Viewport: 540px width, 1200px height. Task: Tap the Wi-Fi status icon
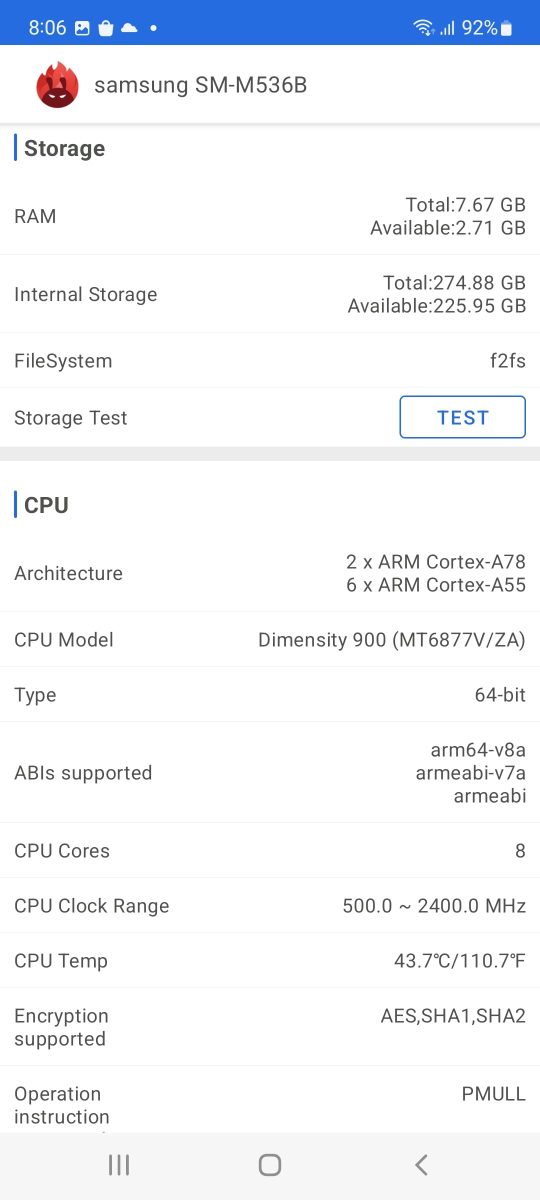424,28
